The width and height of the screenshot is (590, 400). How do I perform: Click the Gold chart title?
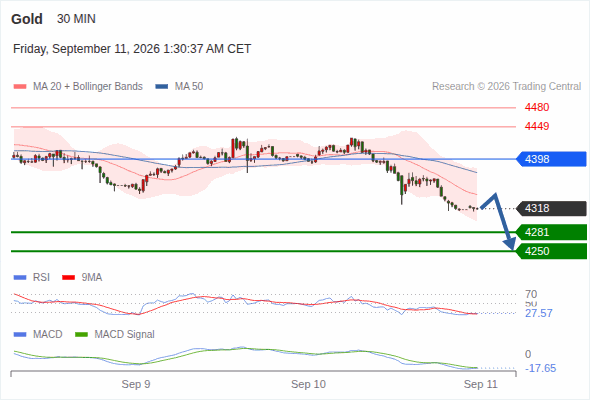point(27,19)
